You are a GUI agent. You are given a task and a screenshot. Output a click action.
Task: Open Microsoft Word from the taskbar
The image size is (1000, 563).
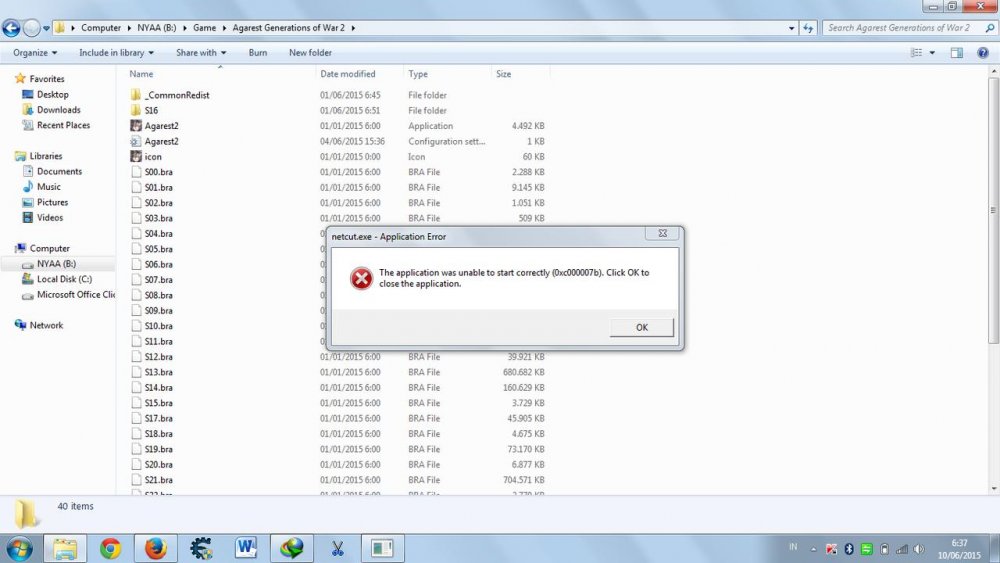click(246, 548)
